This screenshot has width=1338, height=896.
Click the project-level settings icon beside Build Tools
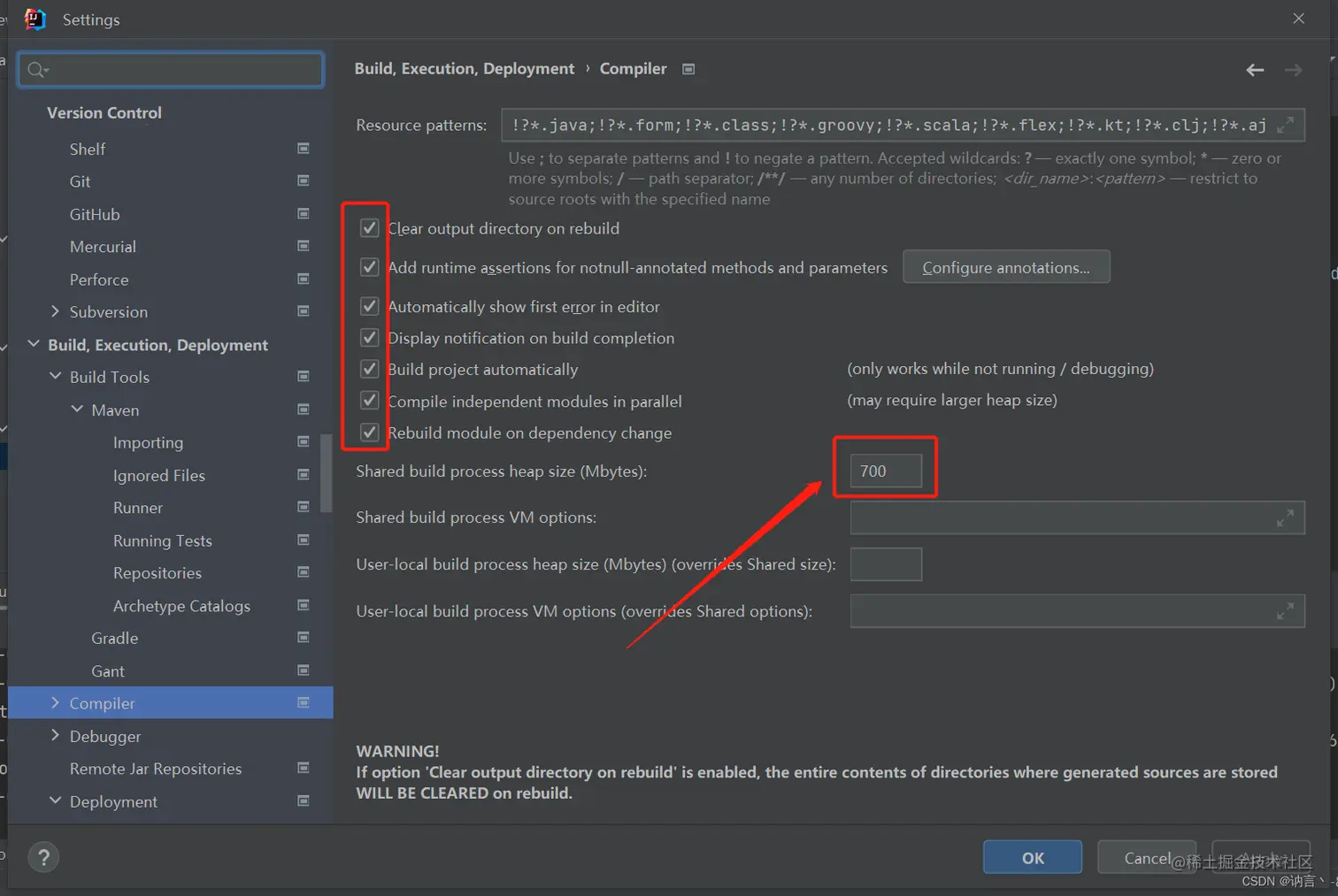[304, 377]
